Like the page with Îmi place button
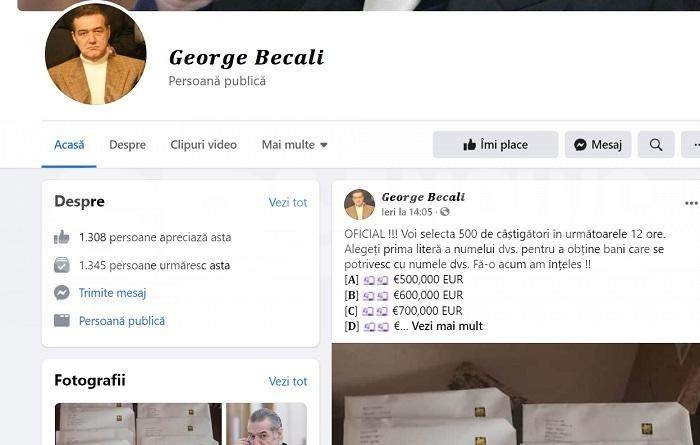 tap(496, 145)
